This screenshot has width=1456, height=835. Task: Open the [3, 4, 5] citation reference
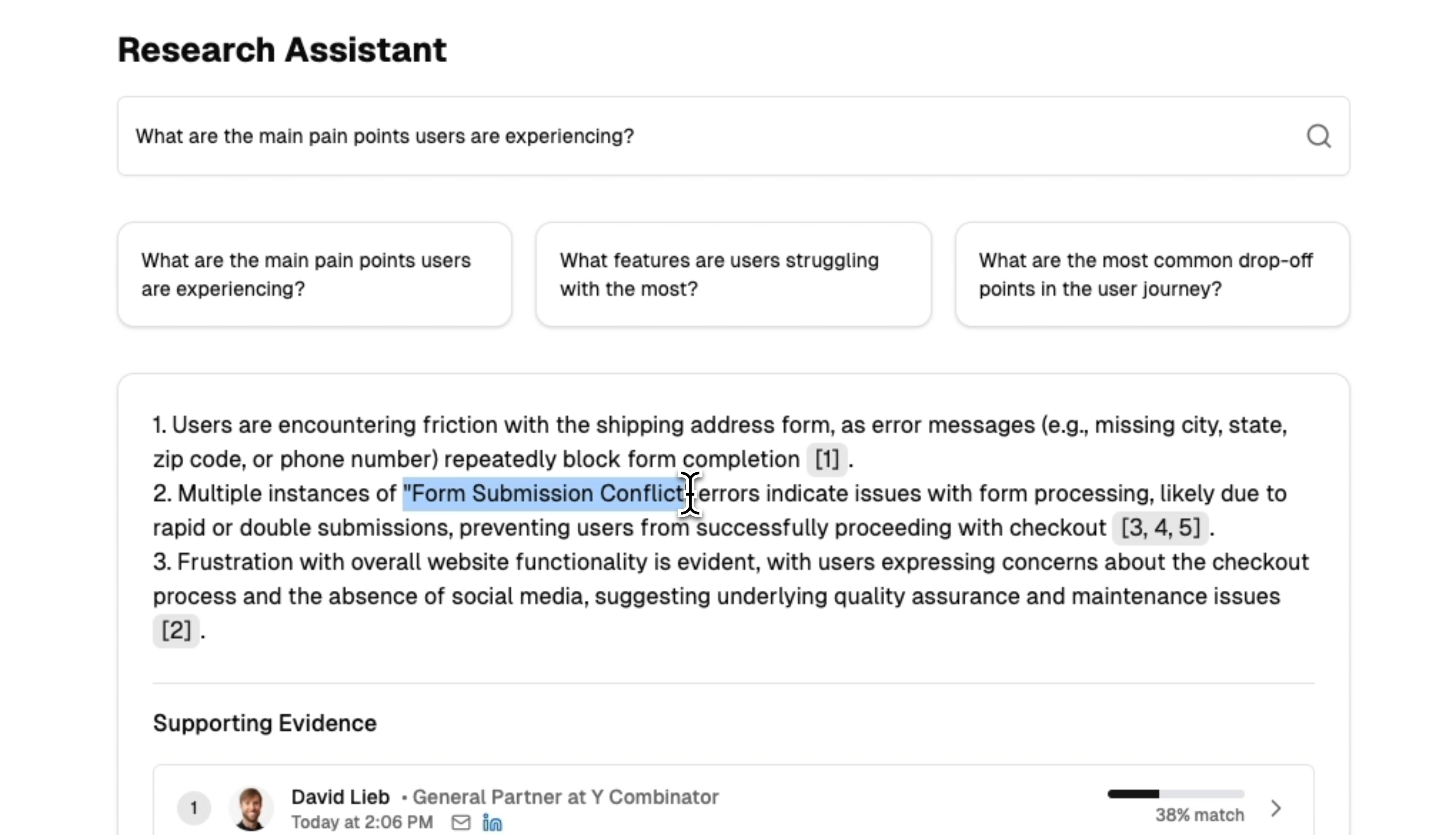[x=1159, y=528]
